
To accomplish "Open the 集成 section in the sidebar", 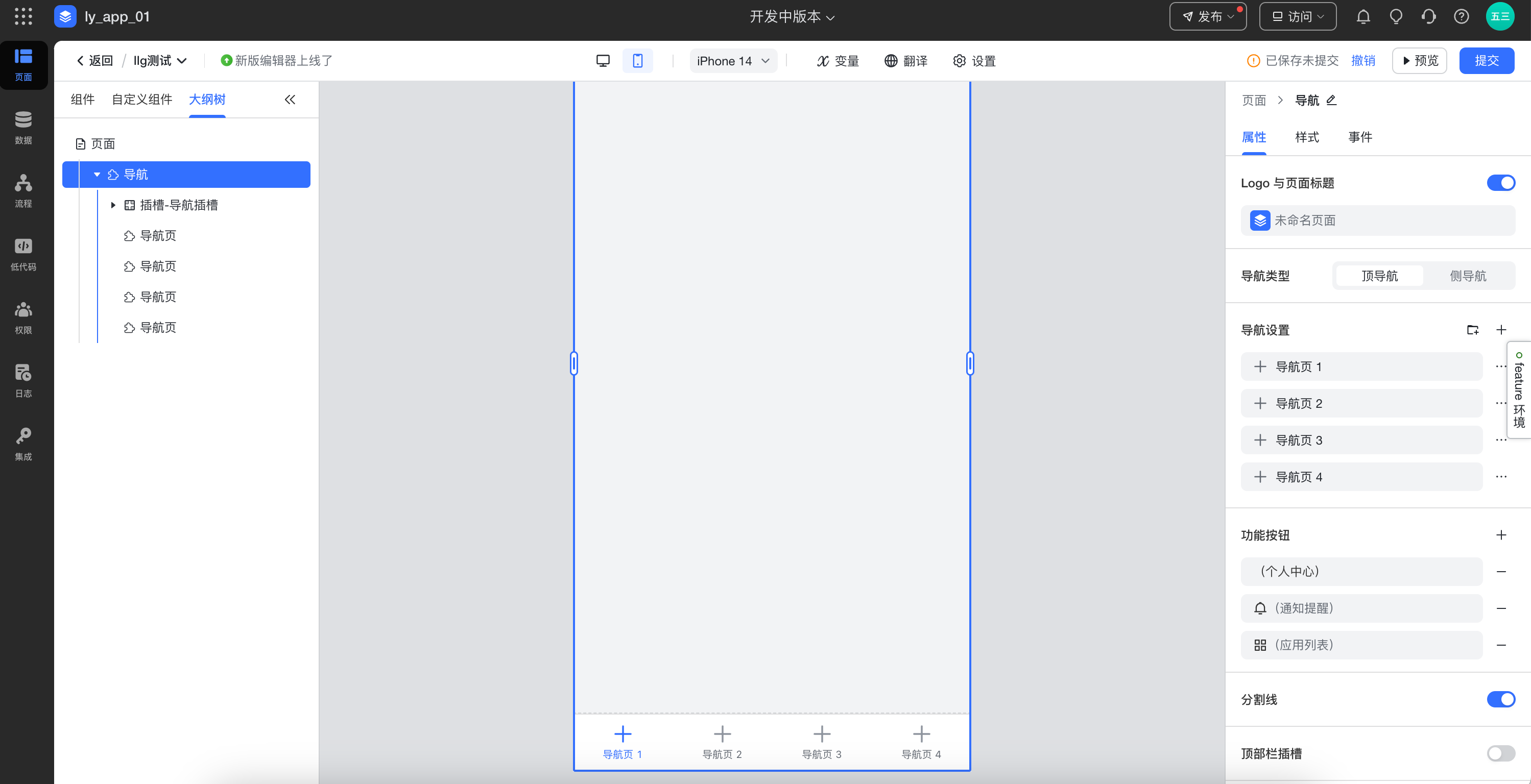I will click(x=23, y=444).
